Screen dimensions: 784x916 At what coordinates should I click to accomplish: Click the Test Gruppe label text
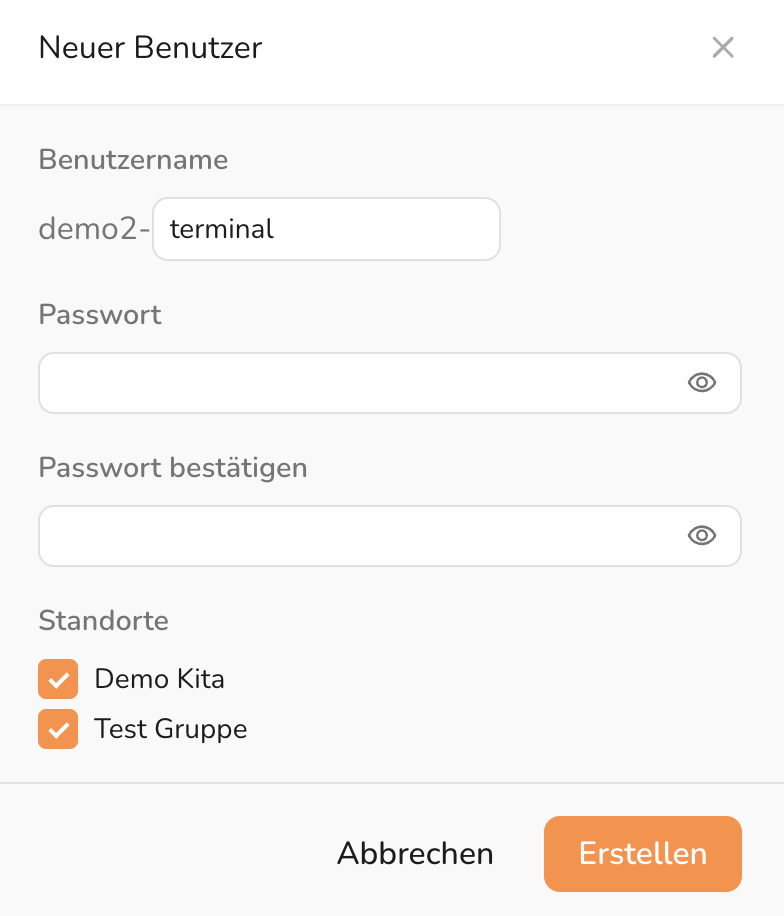(170, 729)
